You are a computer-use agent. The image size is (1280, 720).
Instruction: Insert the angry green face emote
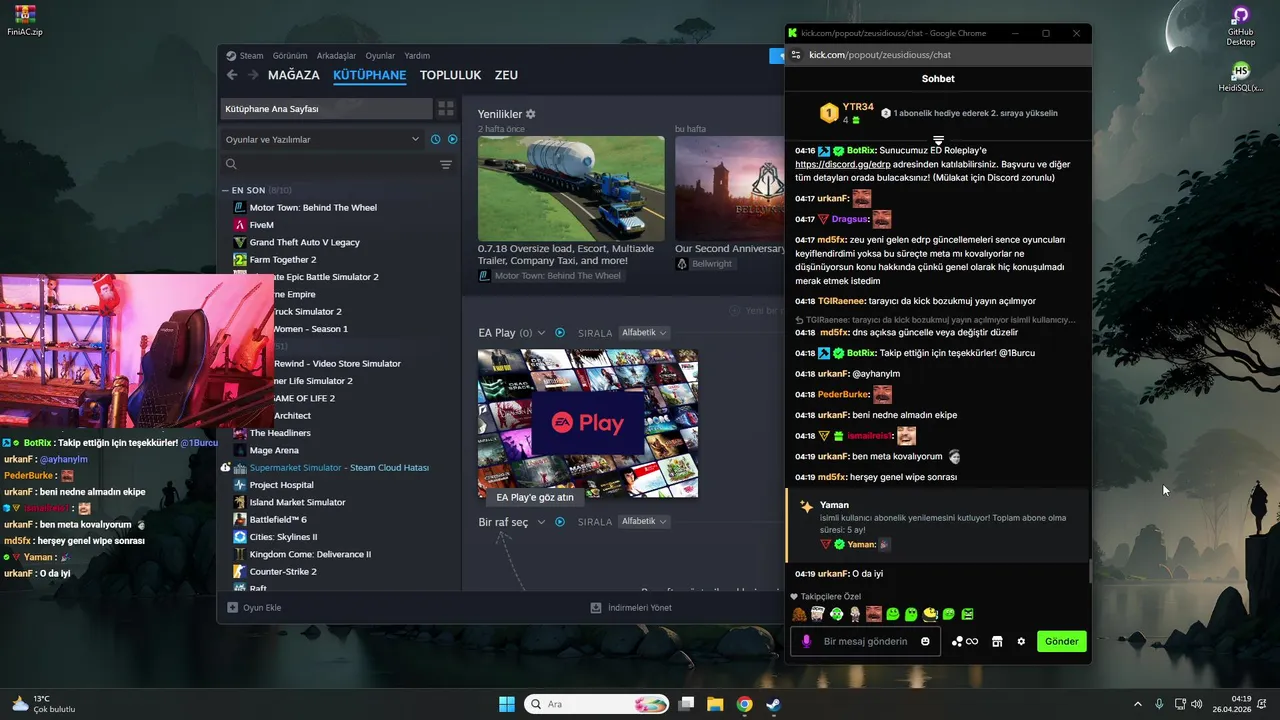(967, 614)
